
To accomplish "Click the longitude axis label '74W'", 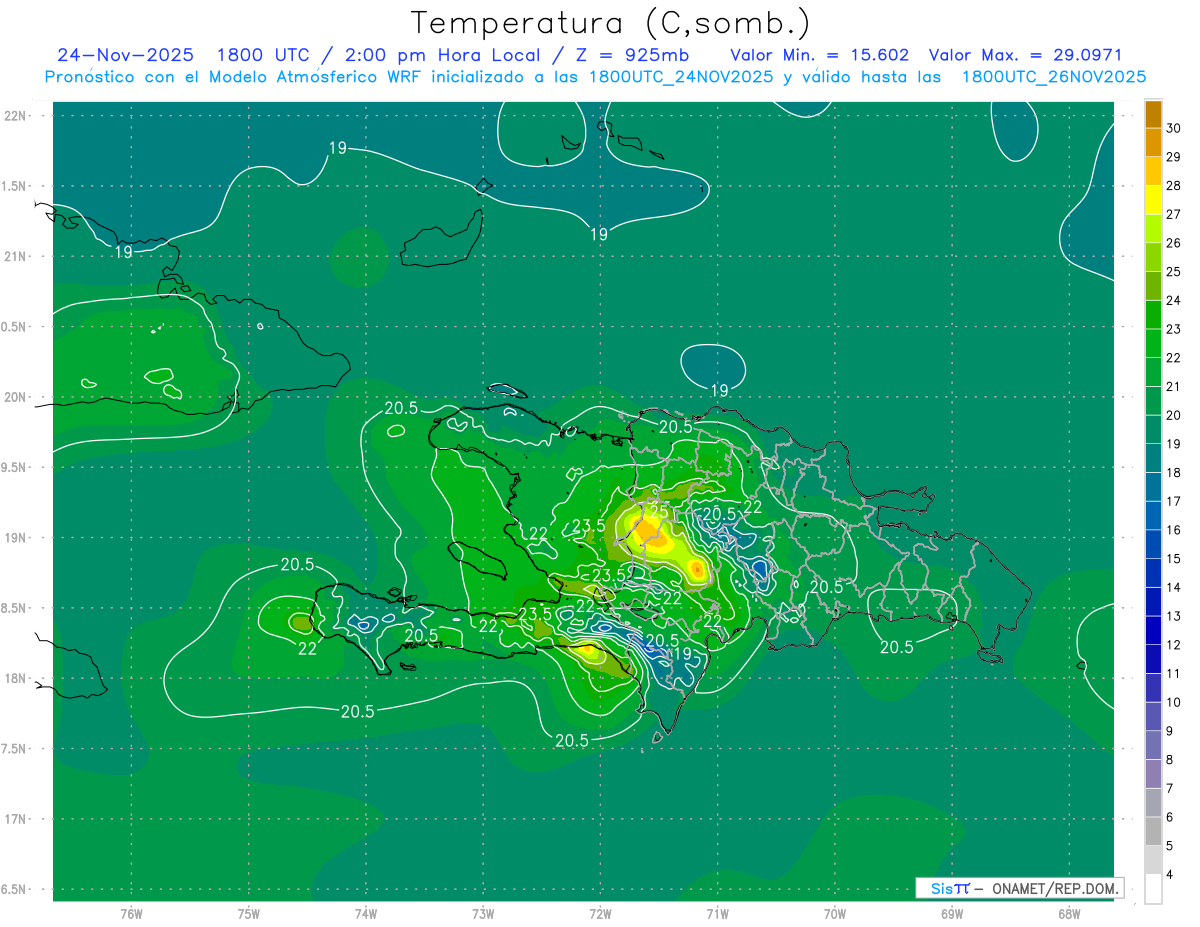I will [x=366, y=914].
